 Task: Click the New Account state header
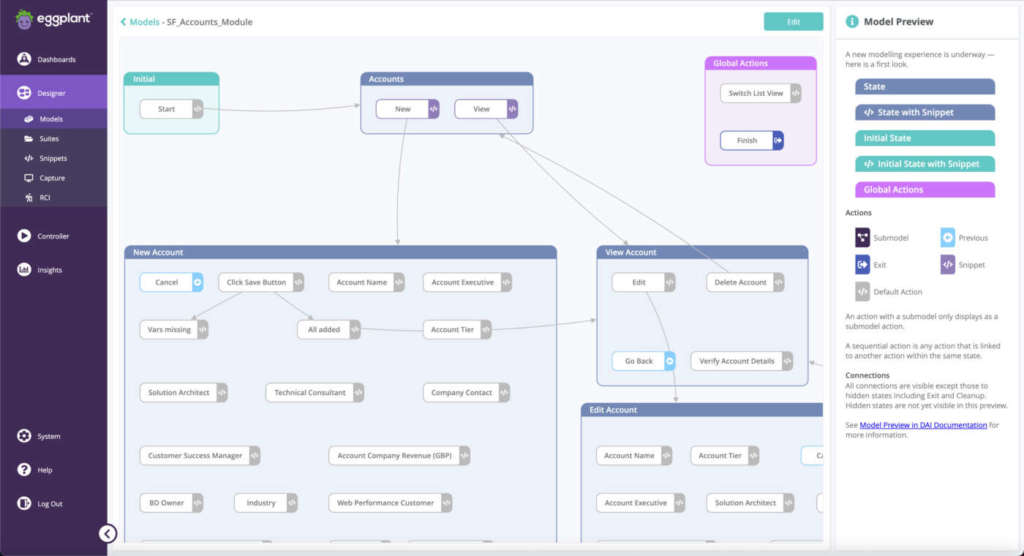click(x=340, y=252)
